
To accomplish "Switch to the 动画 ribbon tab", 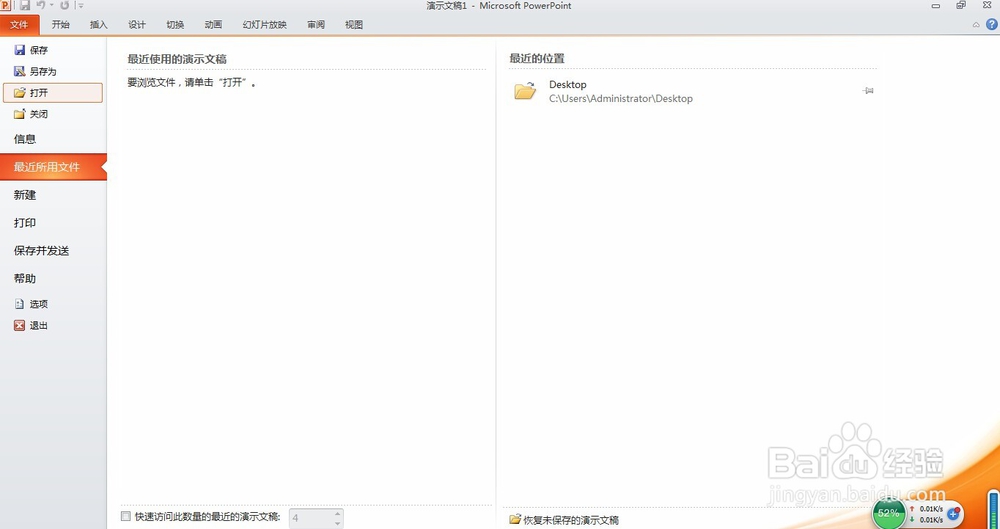I will tap(214, 25).
